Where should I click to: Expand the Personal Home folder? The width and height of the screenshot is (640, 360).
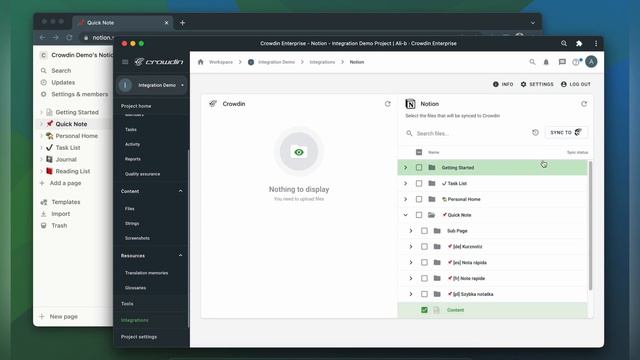[405, 199]
